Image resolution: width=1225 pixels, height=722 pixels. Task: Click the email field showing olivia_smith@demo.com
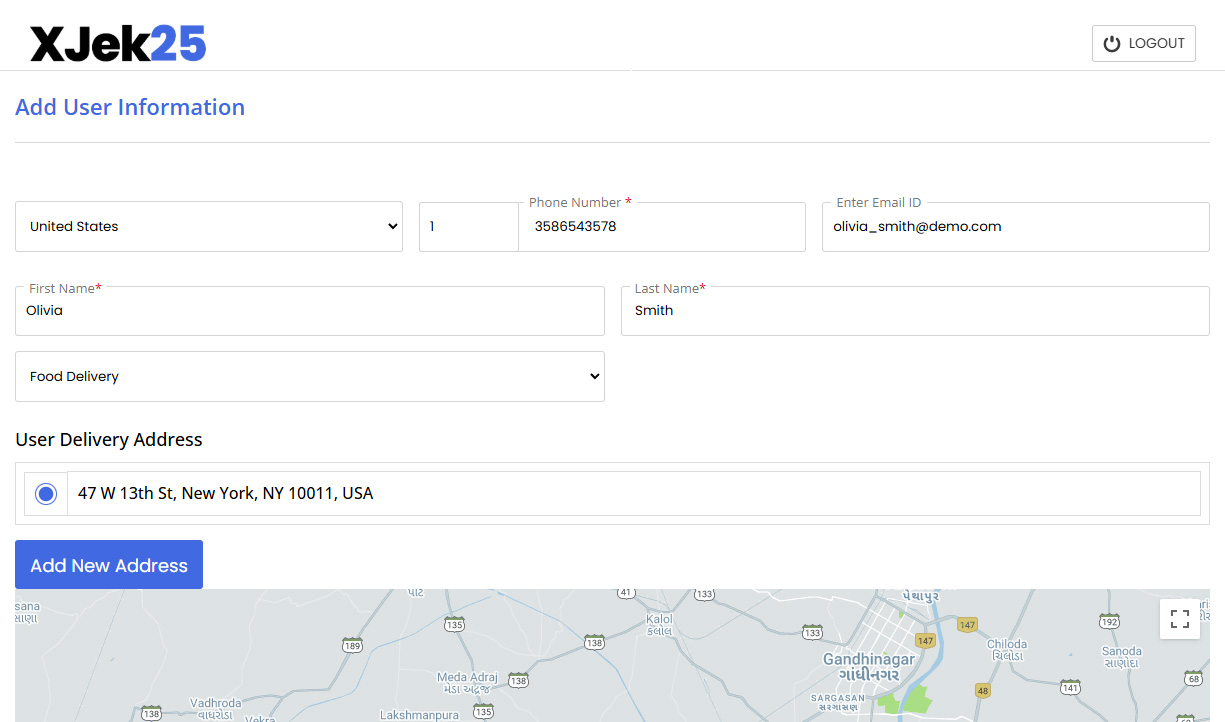[x=1015, y=226]
